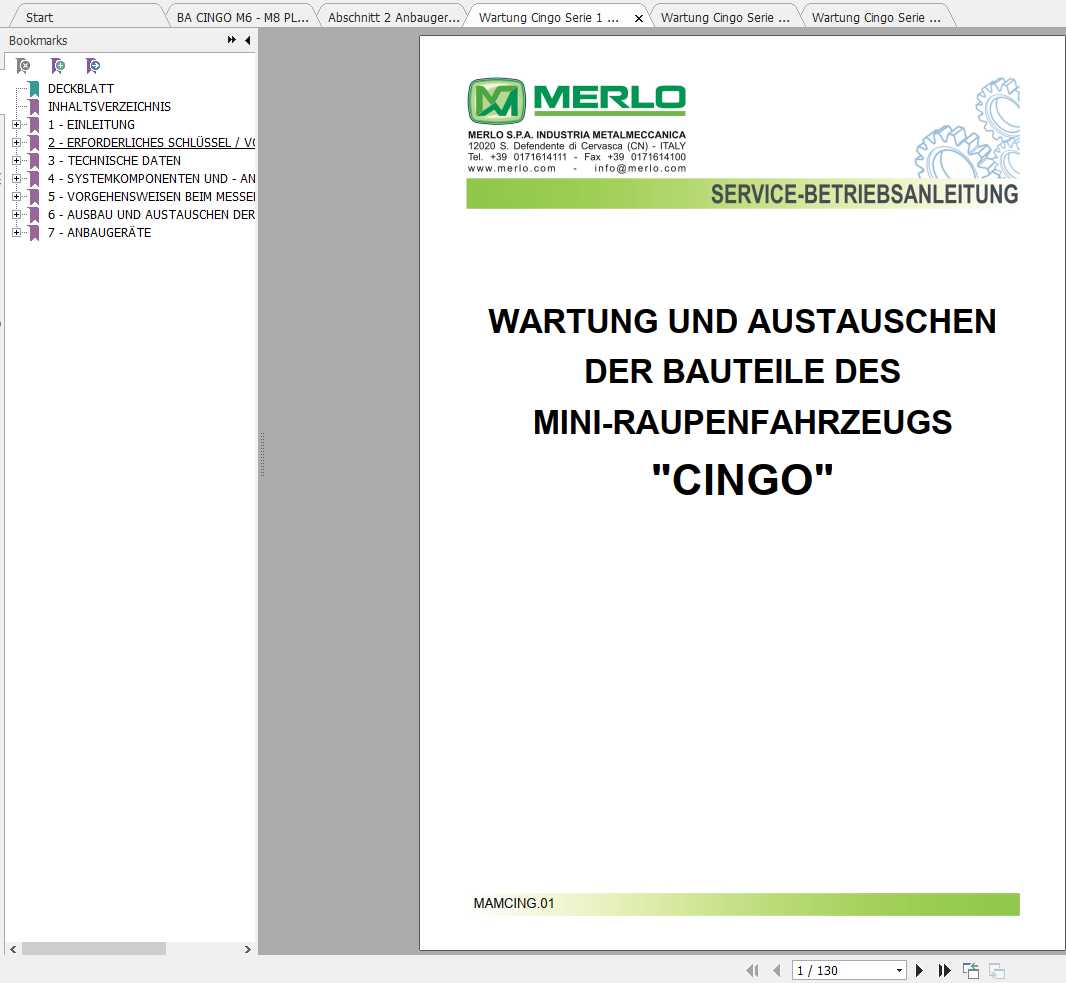Jump to the last page with double-arrow icon
The image size is (1066, 983).
[945, 970]
